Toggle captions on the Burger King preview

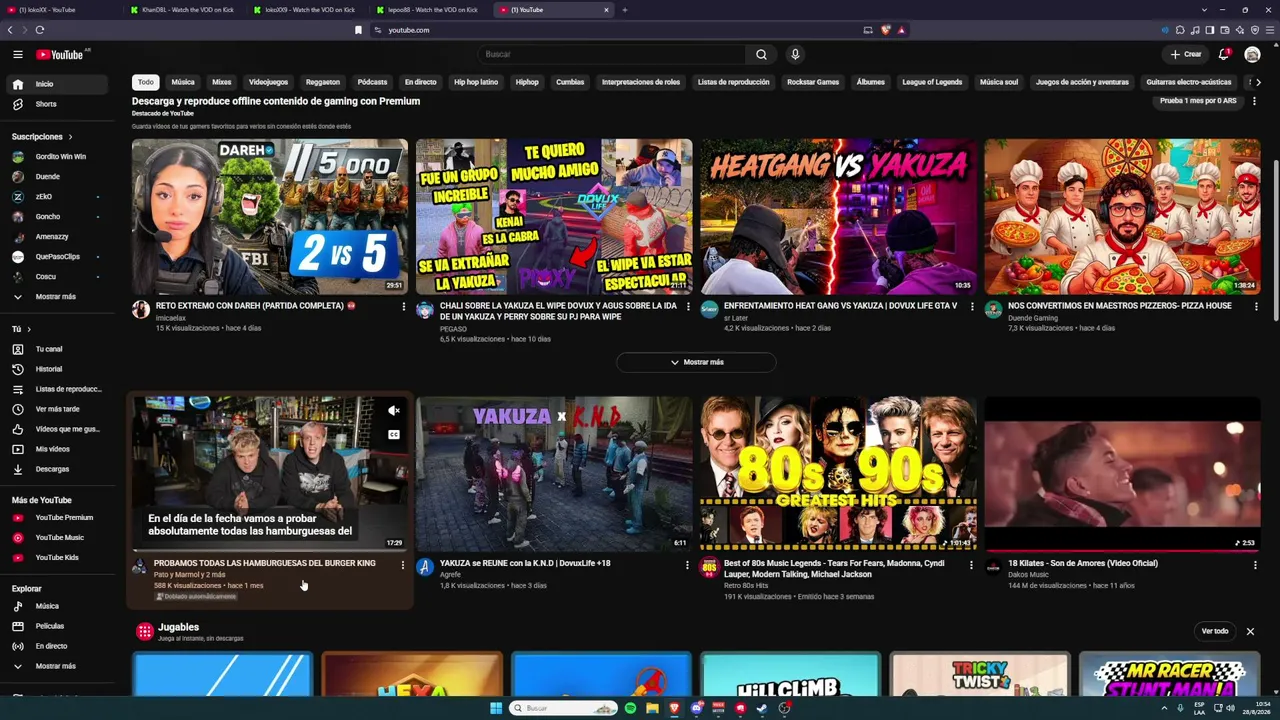394,435
